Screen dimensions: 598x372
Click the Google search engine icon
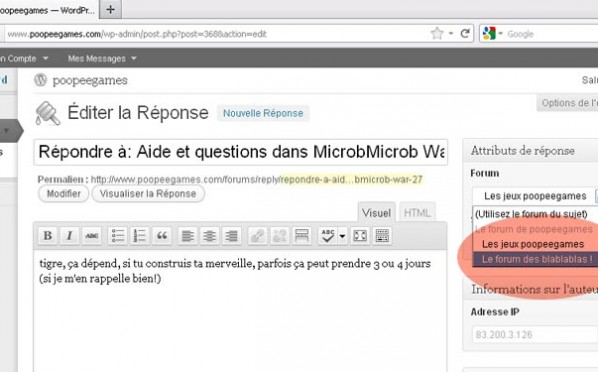489,34
